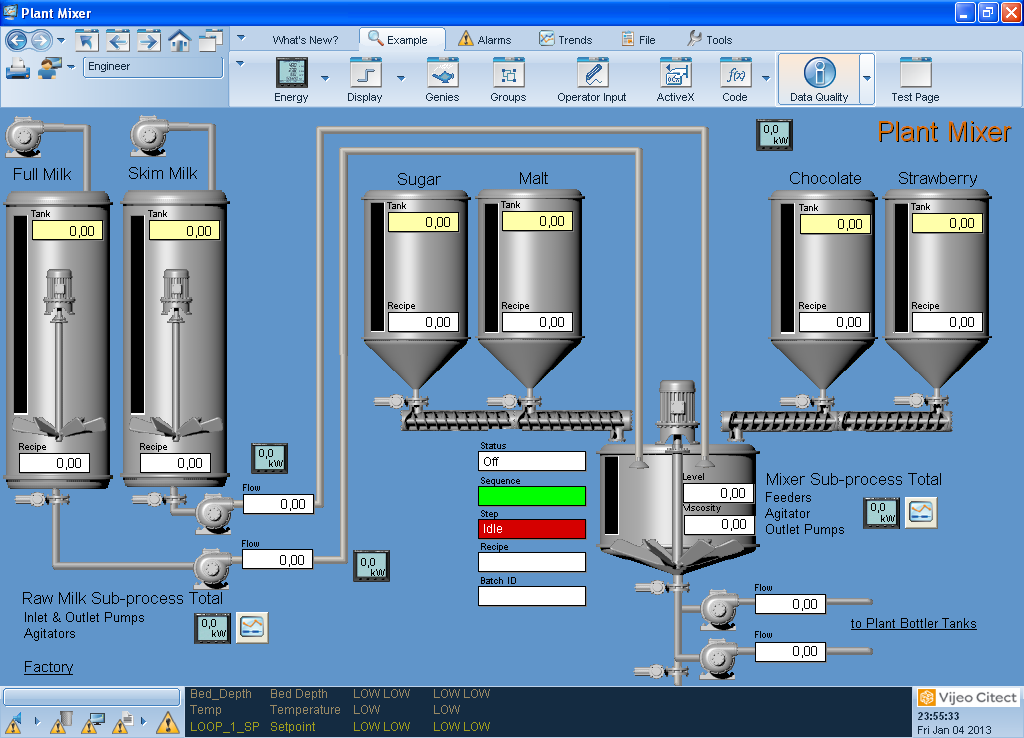The width and height of the screenshot is (1024, 738).
Task: Click the hardware alarms monitor icon
Action: 95,721
